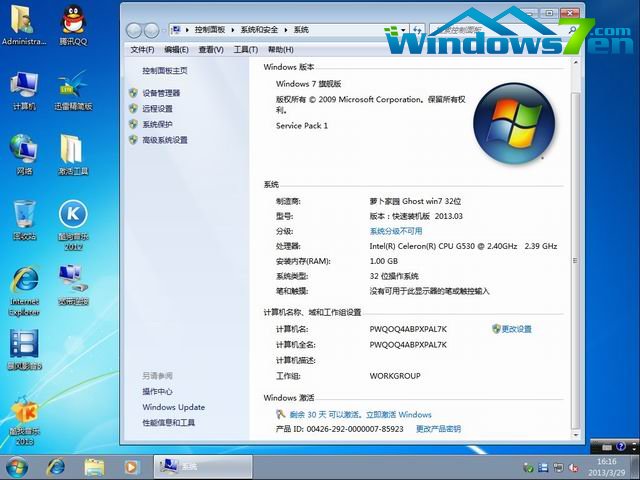Click 控制面板 in the address breadcrumb
The height and width of the screenshot is (480, 640).
tap(210, 30)
